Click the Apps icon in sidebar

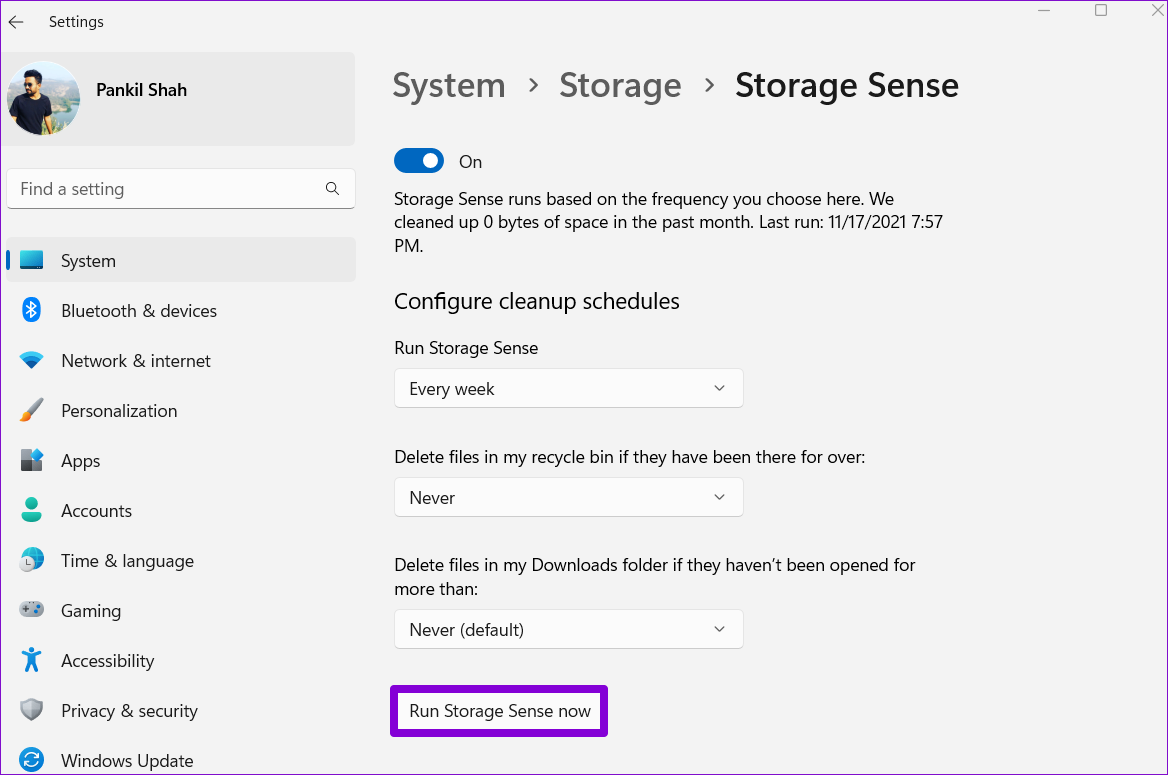point(31,460)
